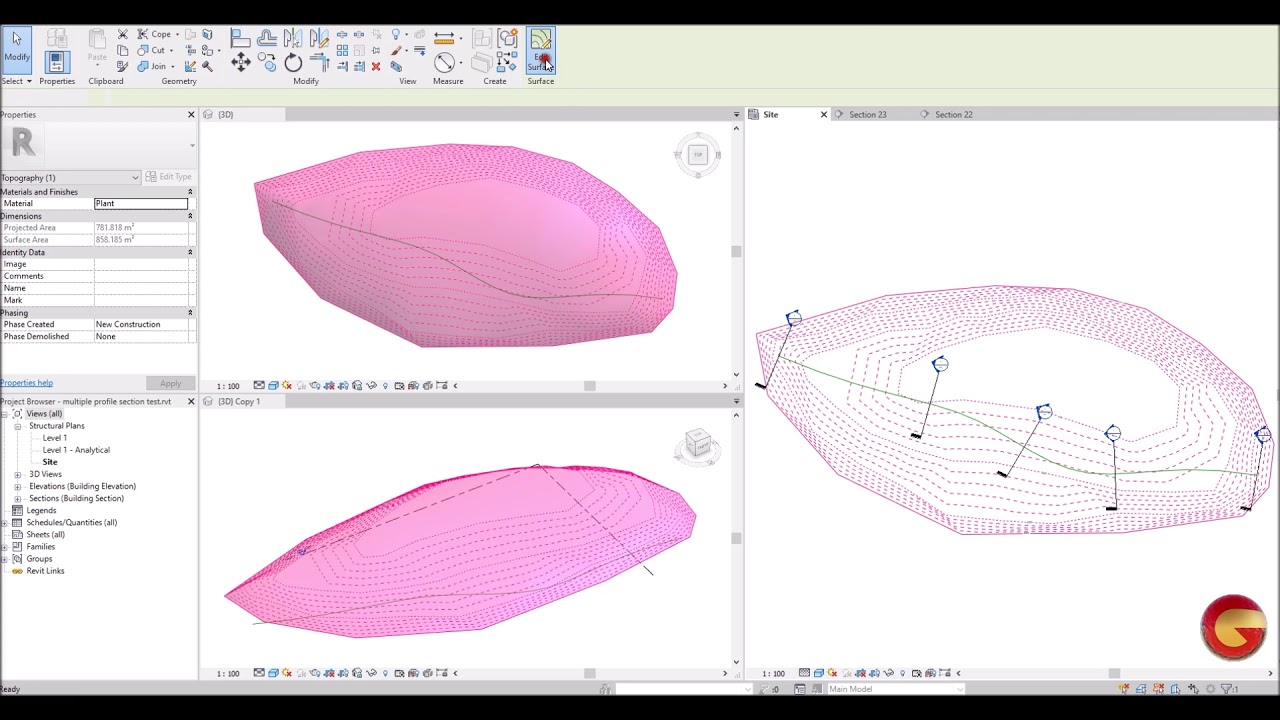This screenshot has width=1280, height=720.
Task: Open the Cope tool dropdown arrow
Action: pos(177,35)
